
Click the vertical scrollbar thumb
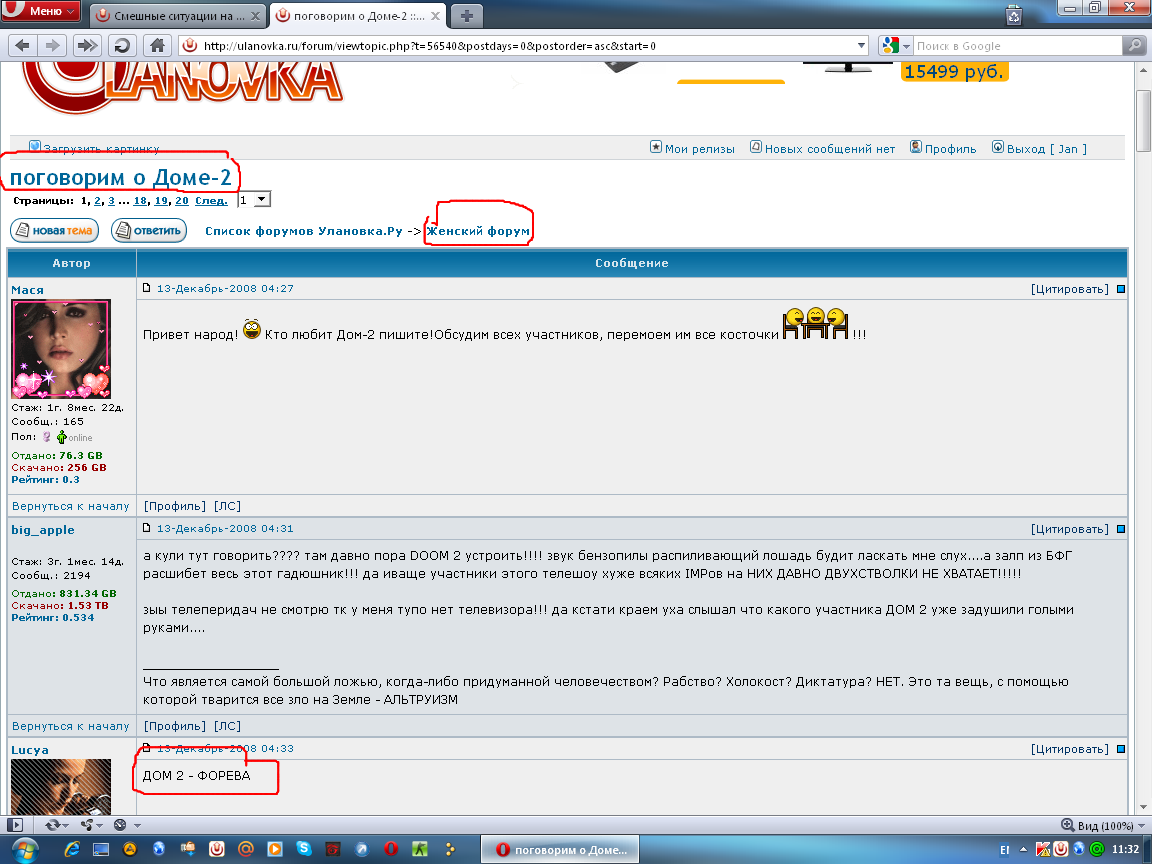(x=1143, y=121)
